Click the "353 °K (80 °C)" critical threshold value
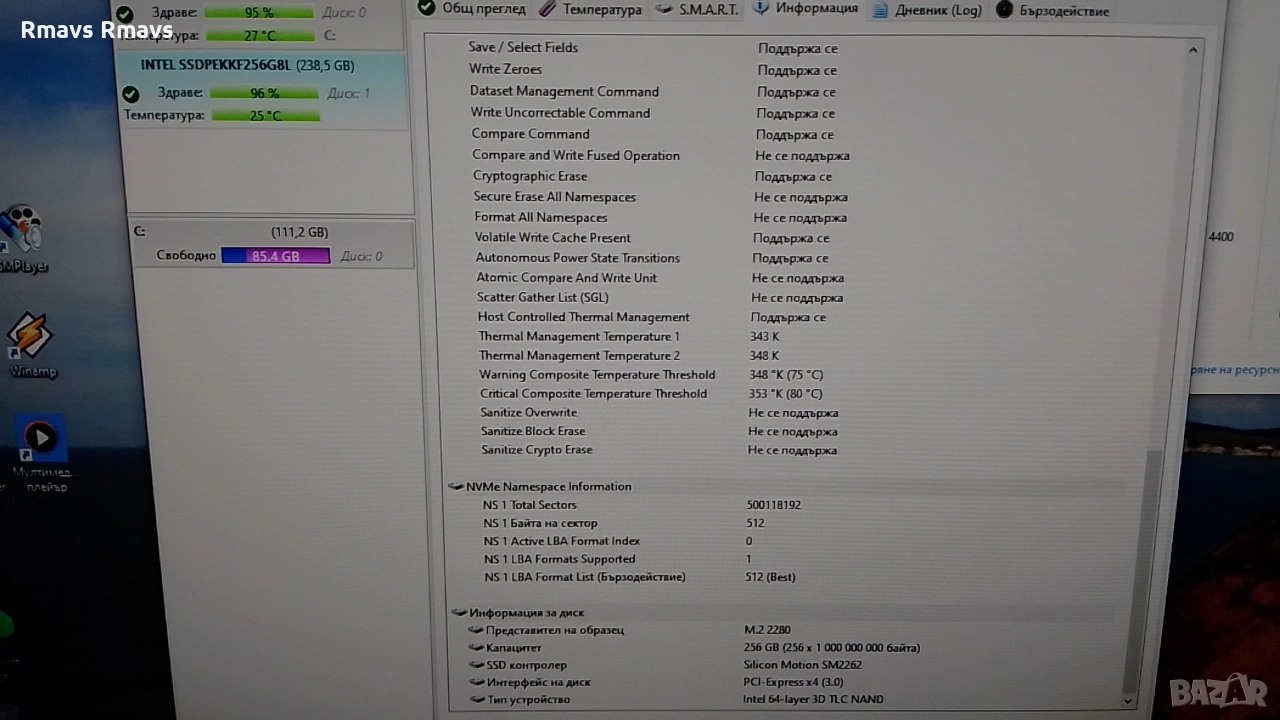Viewport: 1280px width, 720px height. 785,394
